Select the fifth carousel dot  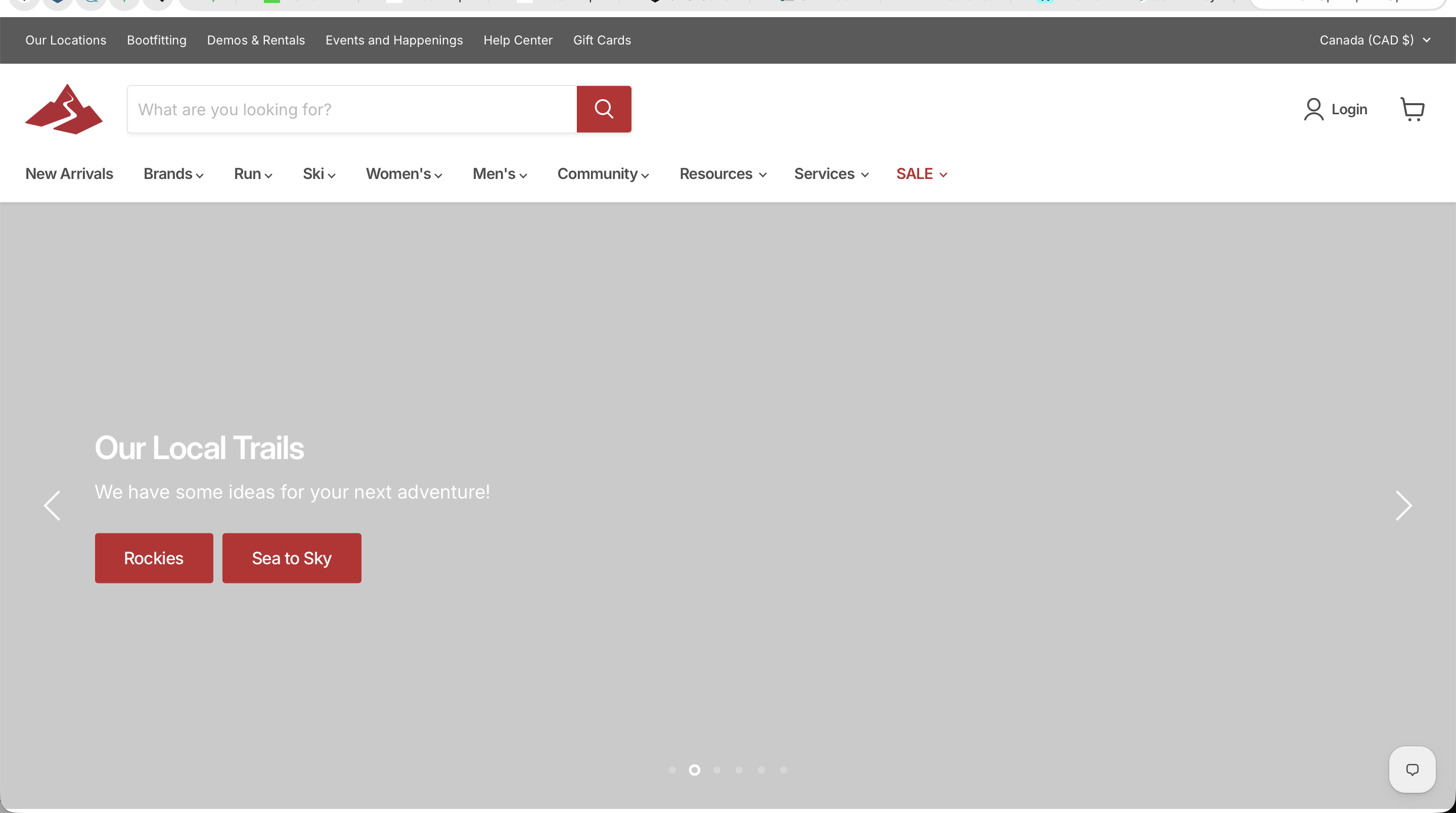[x=761, y=770]
